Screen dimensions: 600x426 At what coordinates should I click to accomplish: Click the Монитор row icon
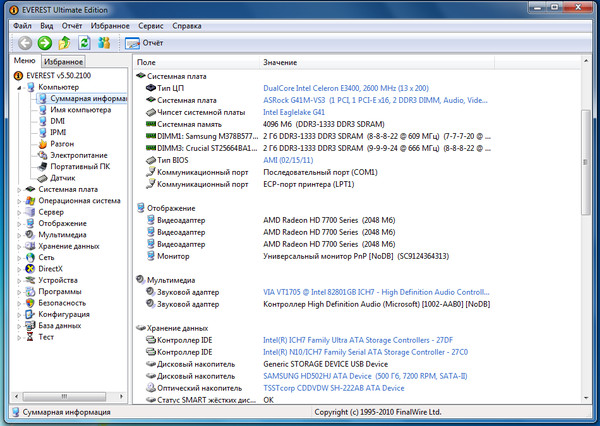click(151, 256)
